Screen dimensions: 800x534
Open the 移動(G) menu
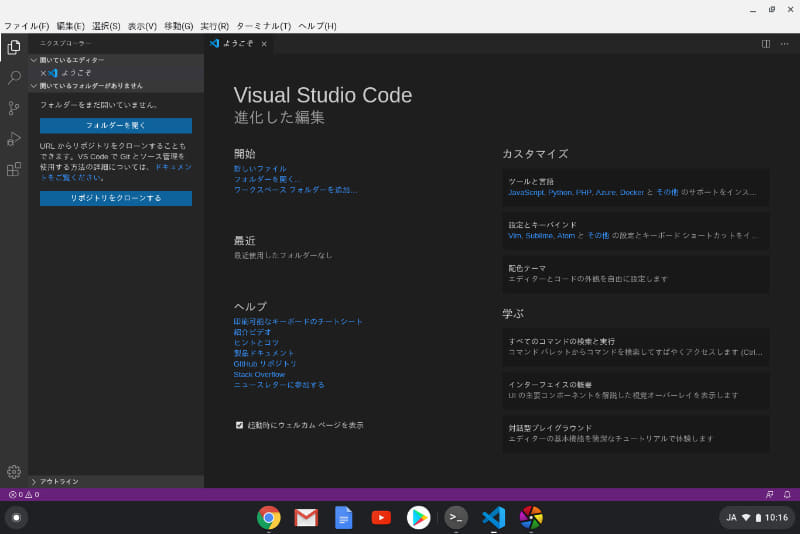click(x=179, y=26)
